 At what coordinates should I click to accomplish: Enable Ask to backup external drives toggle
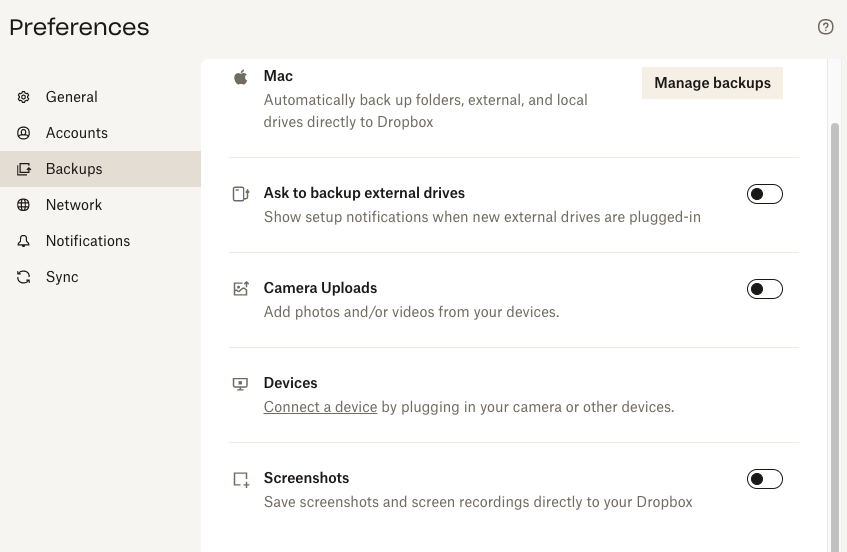pos(764,194)
